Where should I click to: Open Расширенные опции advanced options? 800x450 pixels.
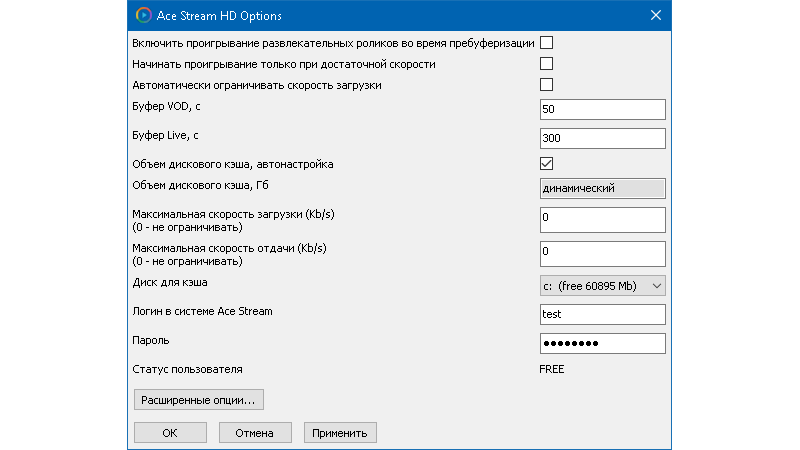(x=198, y=401)
